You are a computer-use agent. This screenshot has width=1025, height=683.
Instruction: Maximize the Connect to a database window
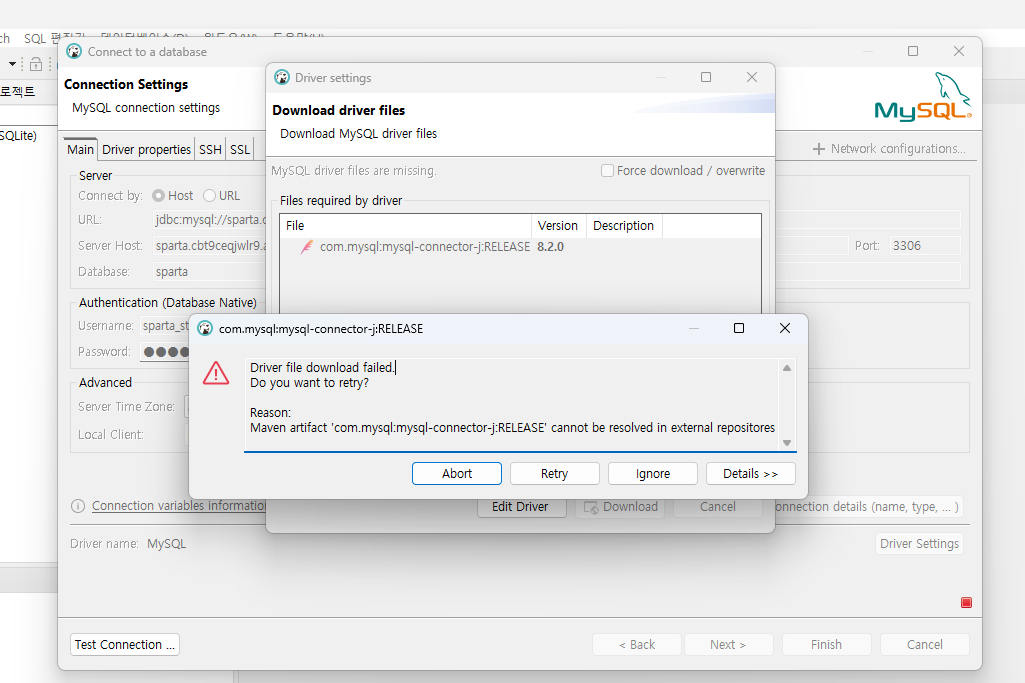(x=913, y=51)
